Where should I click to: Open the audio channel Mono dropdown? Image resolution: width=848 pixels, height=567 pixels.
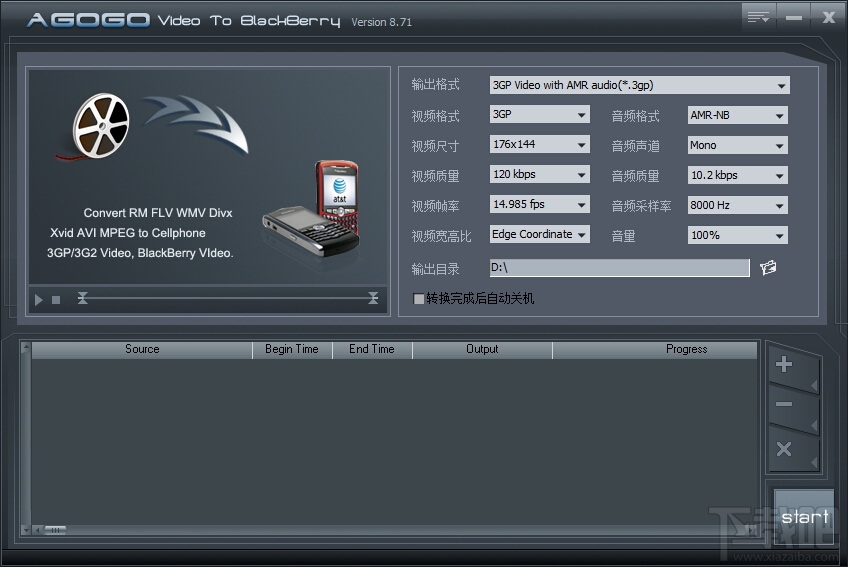pos(737,145)
